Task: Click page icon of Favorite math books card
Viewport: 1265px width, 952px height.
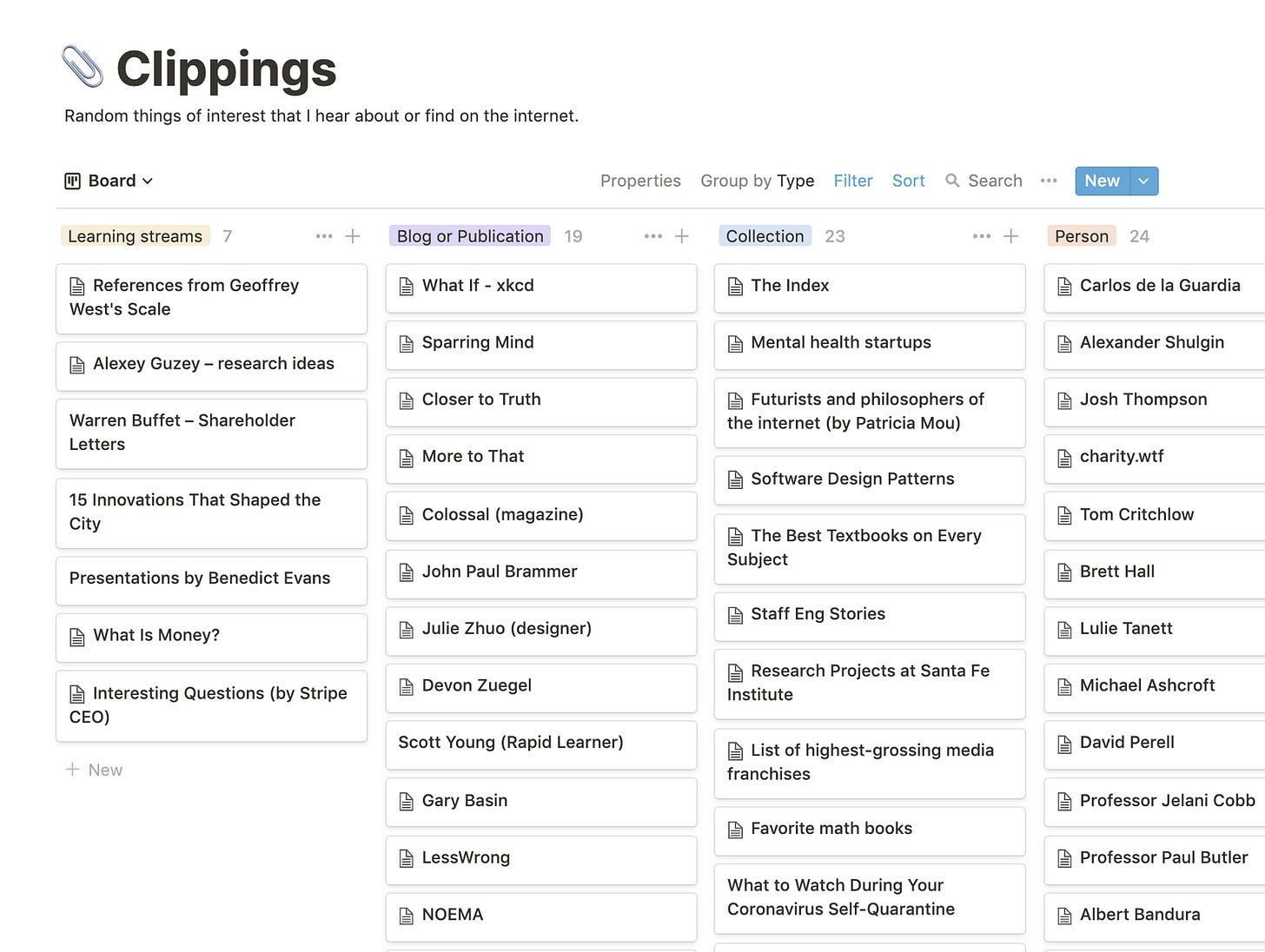Action: coord(735,830)
